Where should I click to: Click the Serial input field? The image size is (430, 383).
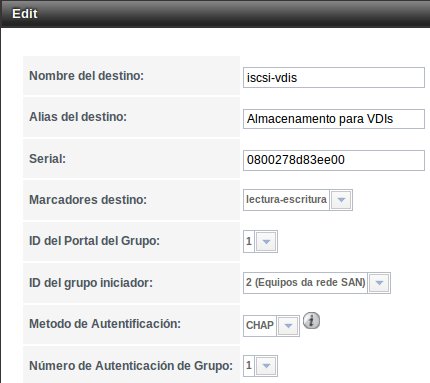coord(334,160)
